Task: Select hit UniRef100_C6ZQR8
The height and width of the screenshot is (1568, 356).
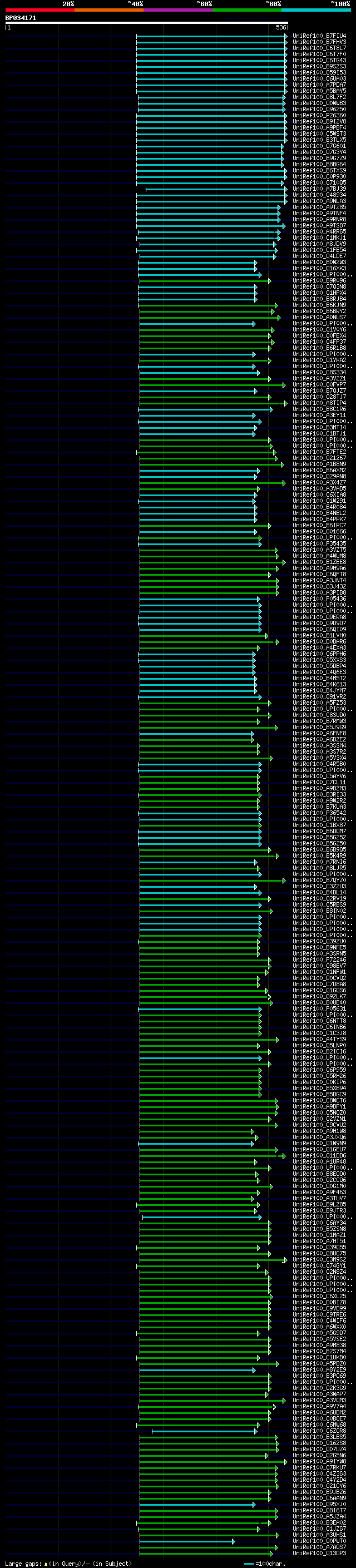Action: pyautogui.click(x=319, y=1431)
